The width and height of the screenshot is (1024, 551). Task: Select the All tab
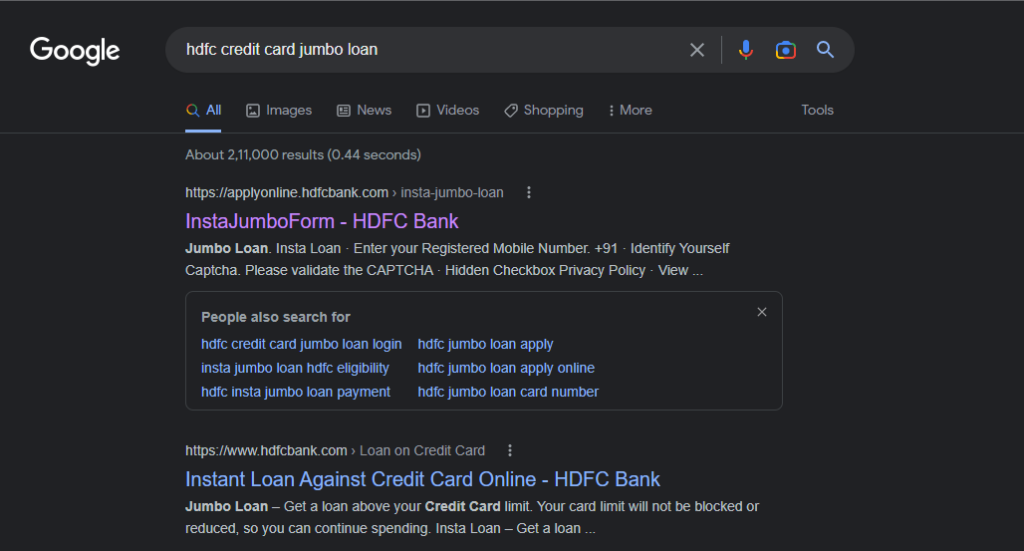coord(203,110)
